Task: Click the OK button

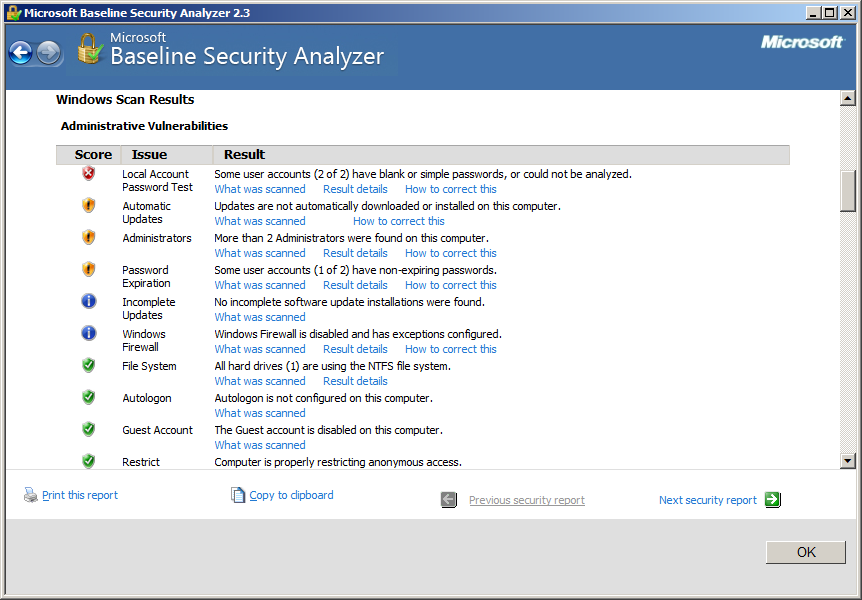Action: pyautogui.click(x=805, y=552)
